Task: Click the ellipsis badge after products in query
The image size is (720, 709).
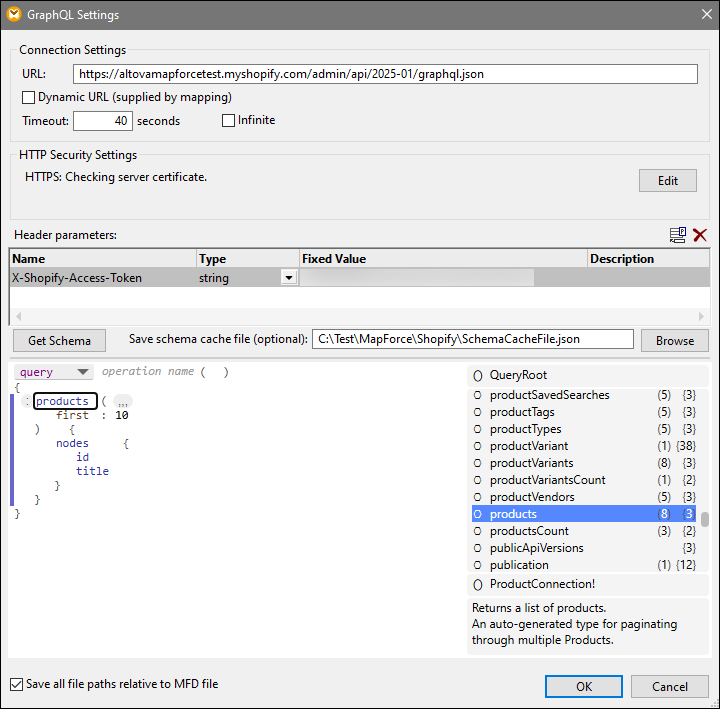Action: pos(122,401)
